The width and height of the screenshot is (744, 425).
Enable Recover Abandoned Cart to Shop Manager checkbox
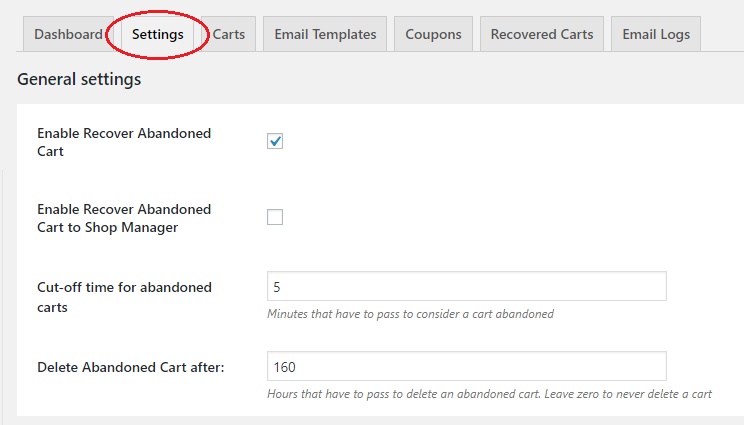275,217
